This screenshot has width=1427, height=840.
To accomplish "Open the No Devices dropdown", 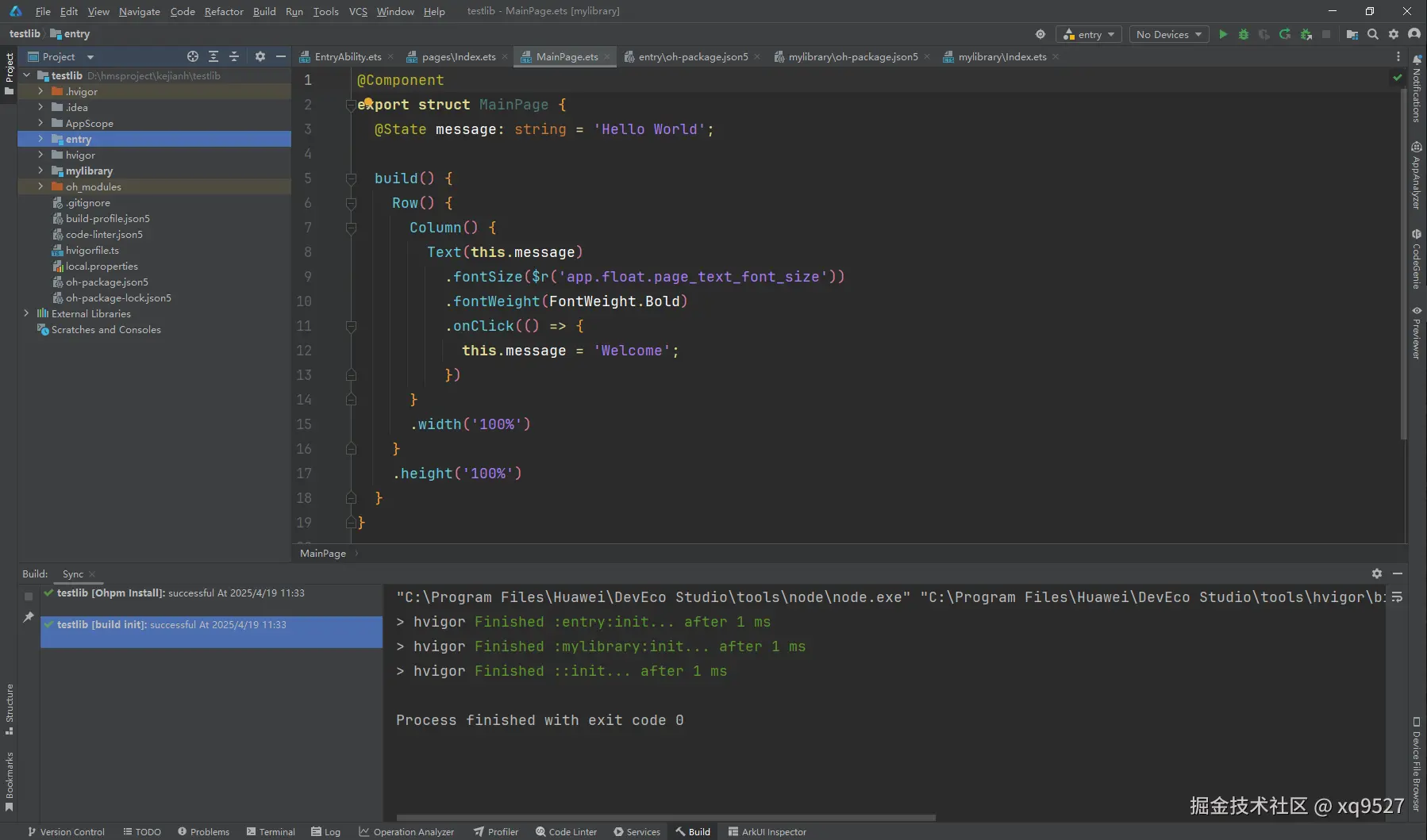I will pyautogui.click(x=1168, y=34).
